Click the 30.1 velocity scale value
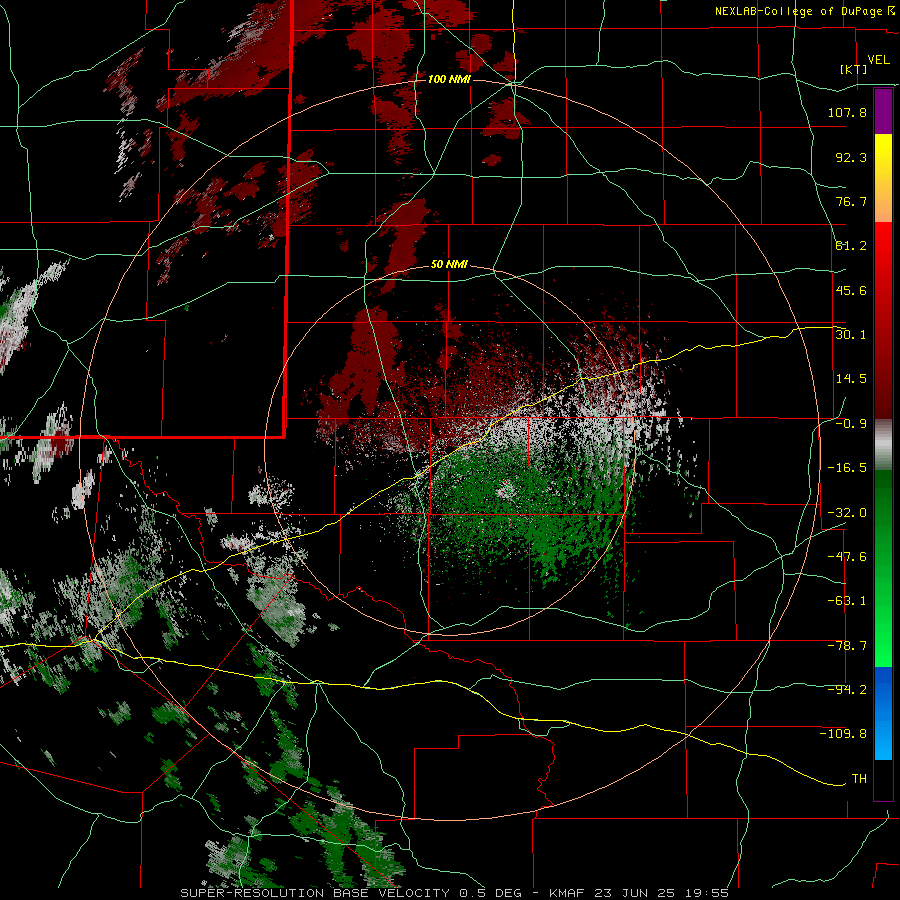Screen dimensions: 900x900 [851, 335]
